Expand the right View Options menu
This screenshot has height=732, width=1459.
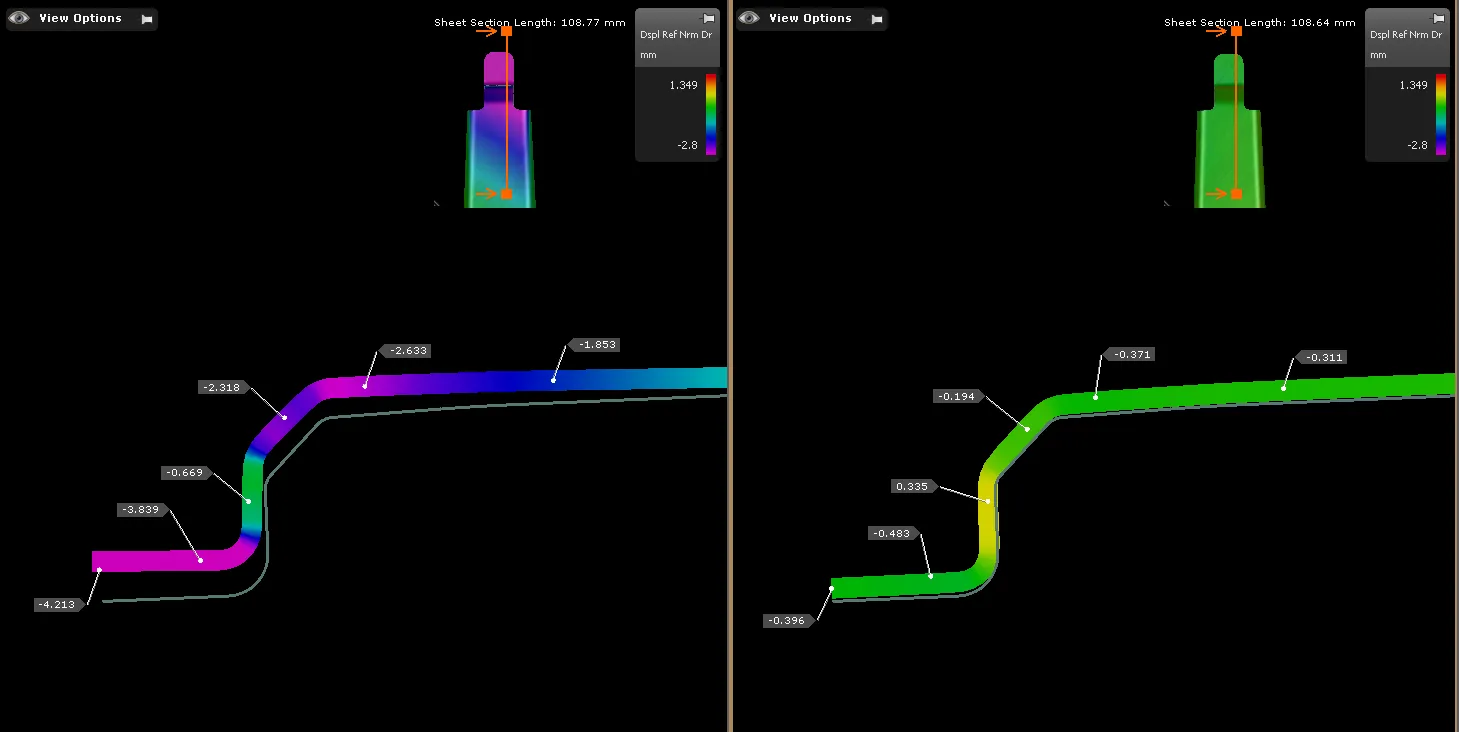810,19
